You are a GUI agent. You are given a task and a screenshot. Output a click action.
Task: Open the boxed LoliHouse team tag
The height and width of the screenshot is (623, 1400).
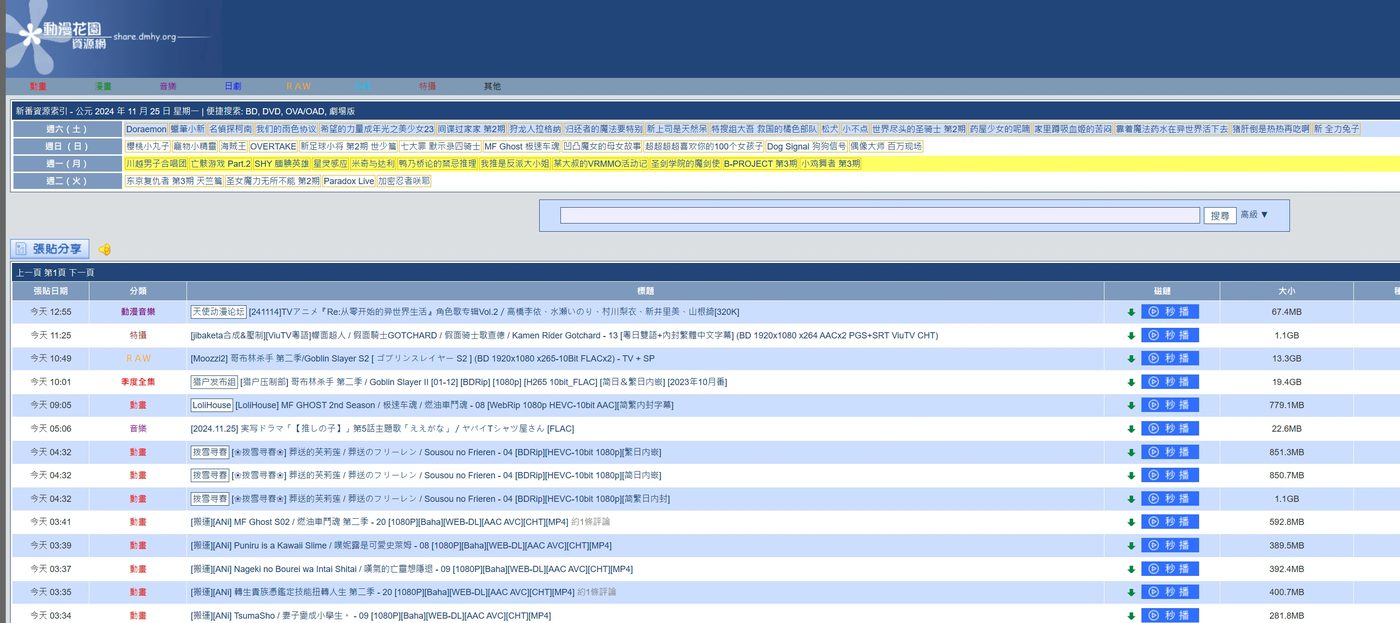coord(211,405)
